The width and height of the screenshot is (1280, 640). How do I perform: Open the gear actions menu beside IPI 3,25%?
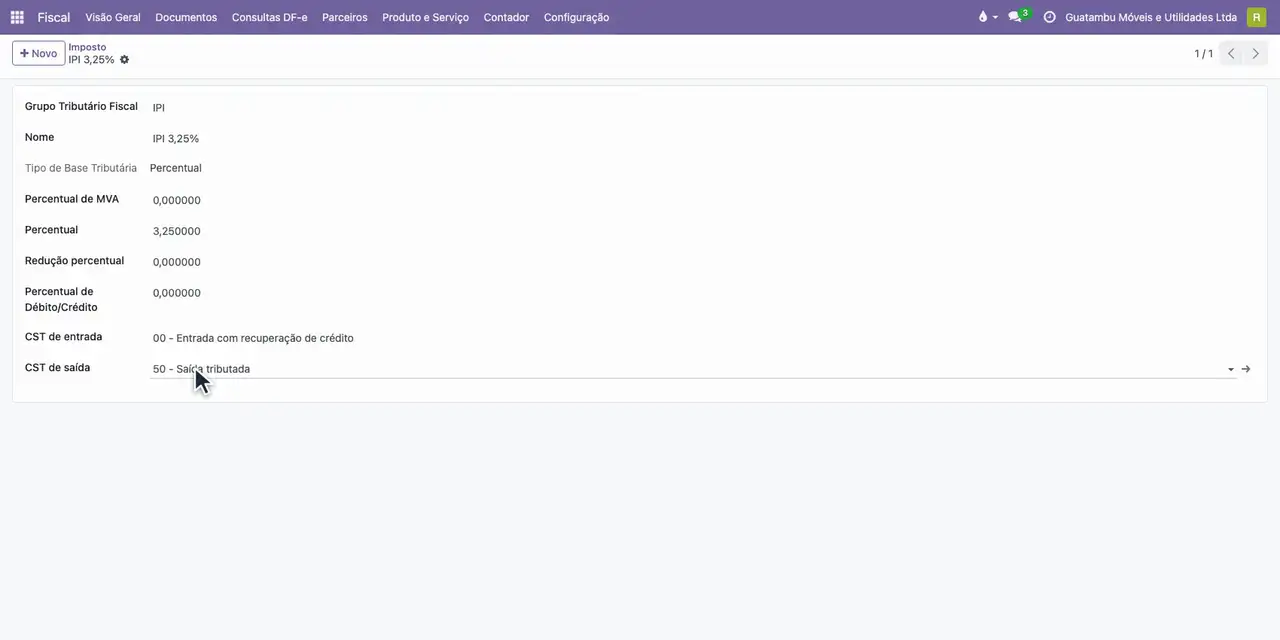(x=124, y=60)
